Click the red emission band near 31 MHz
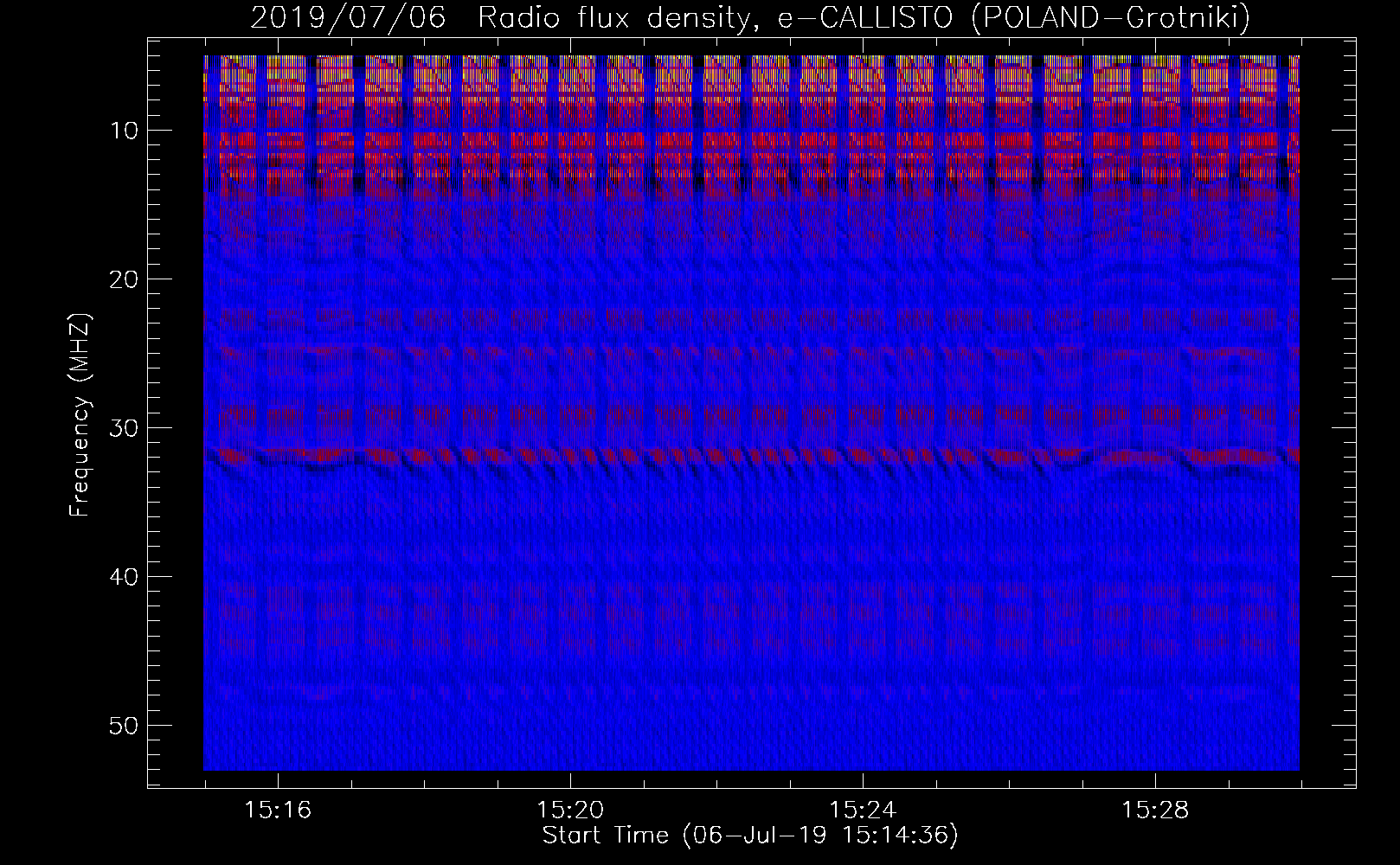 pos(751,455)
